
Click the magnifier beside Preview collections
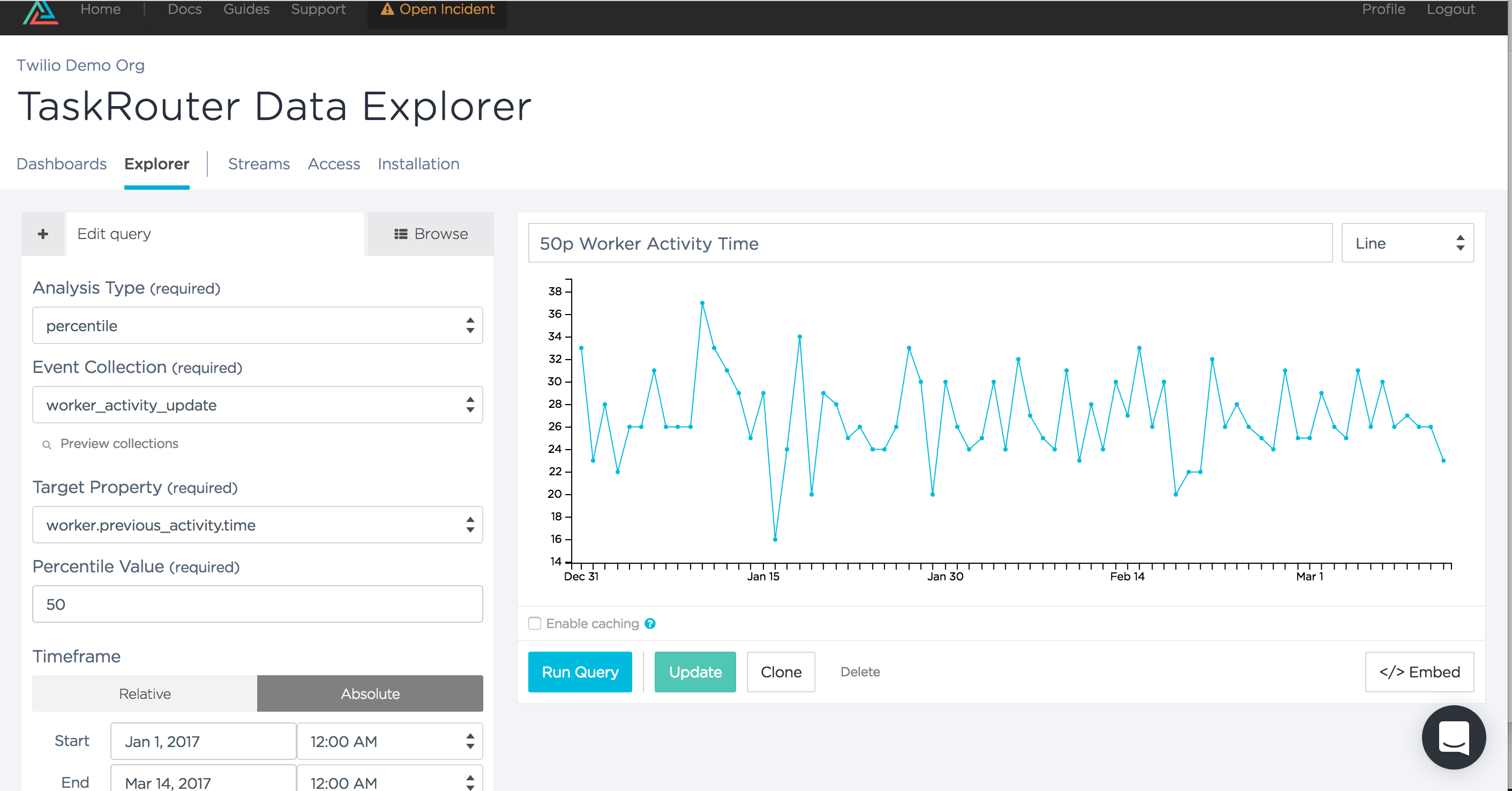pyautogui.click(x=47, y=444)
